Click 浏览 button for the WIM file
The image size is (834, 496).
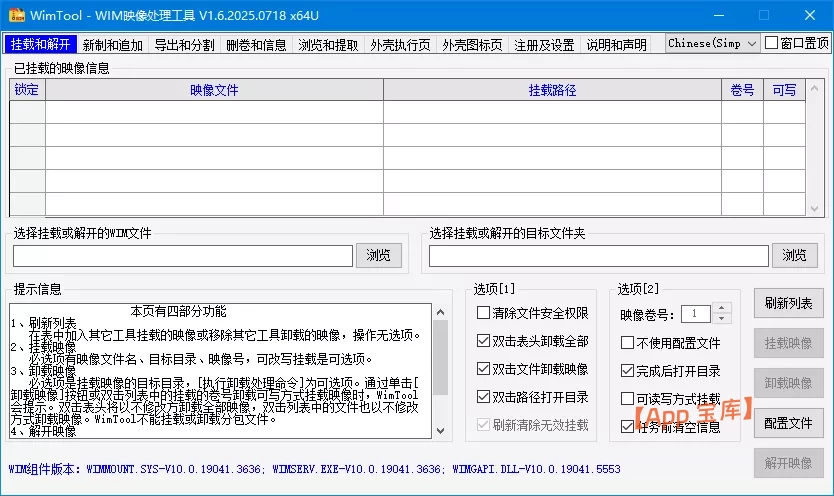coord(379,256)
